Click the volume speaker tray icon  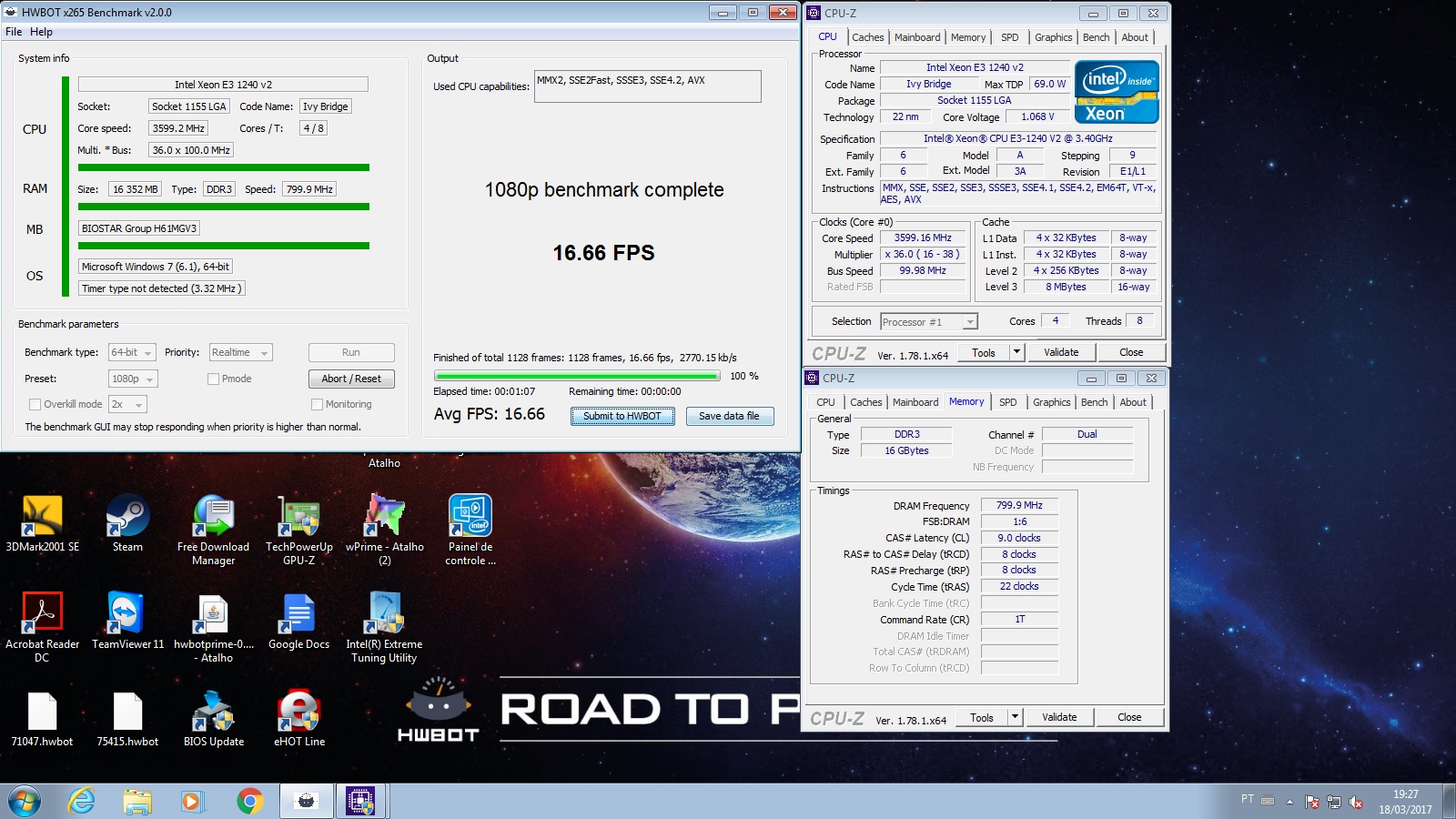click(1356, 802)
